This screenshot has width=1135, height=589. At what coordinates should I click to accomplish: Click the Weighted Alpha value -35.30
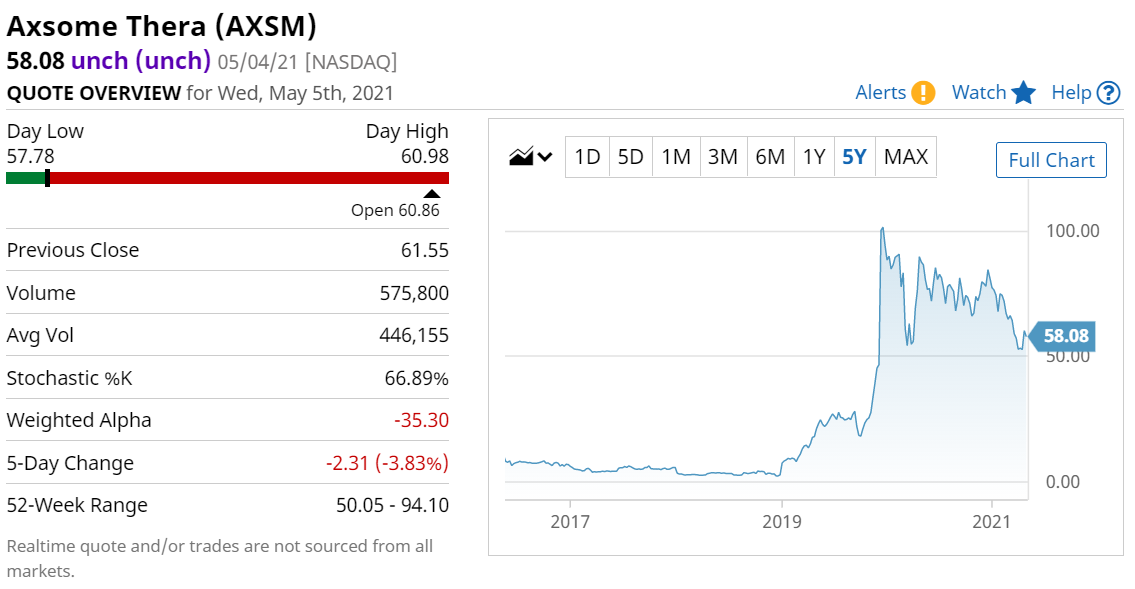click(x=421, y=420)
